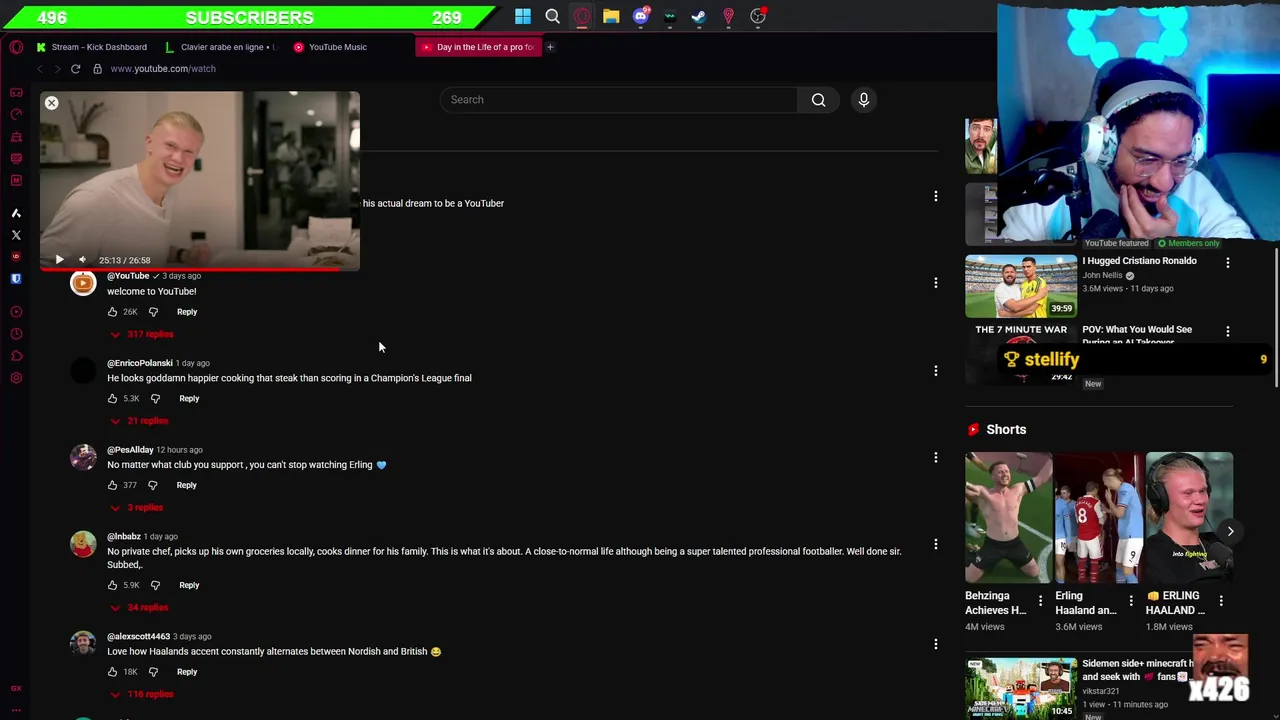Open GX Control speedometer in sidebar
The image size is (1280, 720).
[16, 114]
